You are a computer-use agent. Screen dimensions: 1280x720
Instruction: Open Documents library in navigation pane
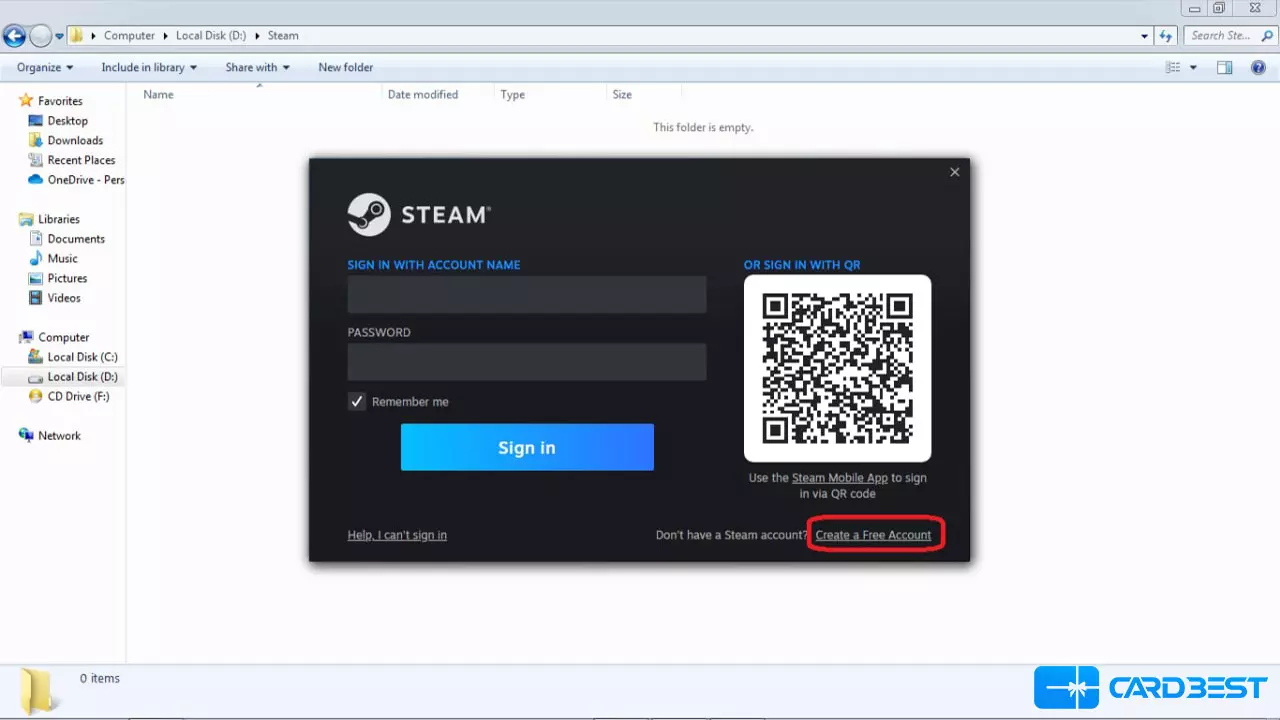(x=76, y=239)
